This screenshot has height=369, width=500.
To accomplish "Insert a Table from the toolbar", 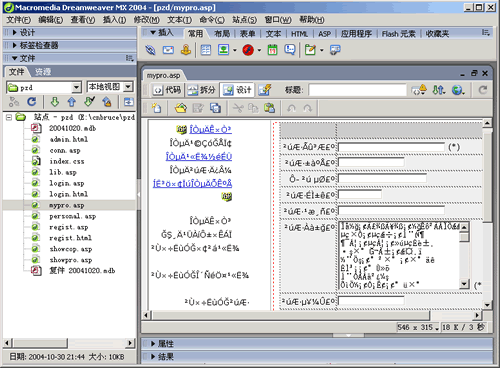I will 206,50.
